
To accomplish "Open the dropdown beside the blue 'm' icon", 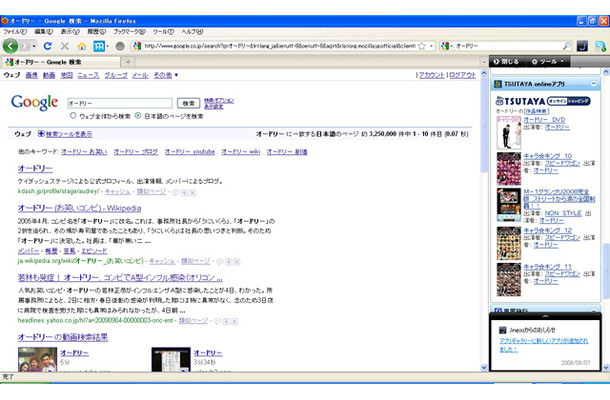I will (107, 46).
